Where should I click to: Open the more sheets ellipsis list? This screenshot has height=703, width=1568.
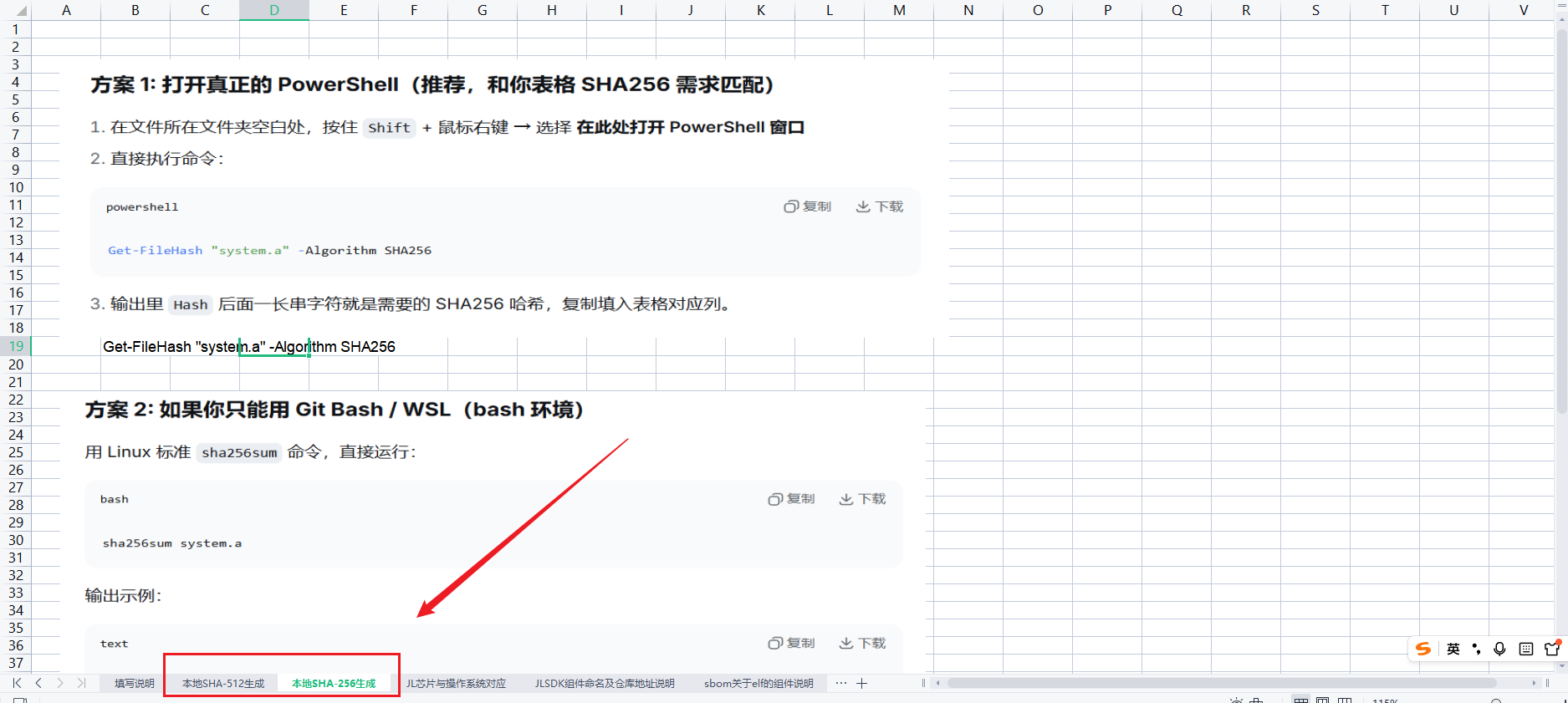point(840,683)
